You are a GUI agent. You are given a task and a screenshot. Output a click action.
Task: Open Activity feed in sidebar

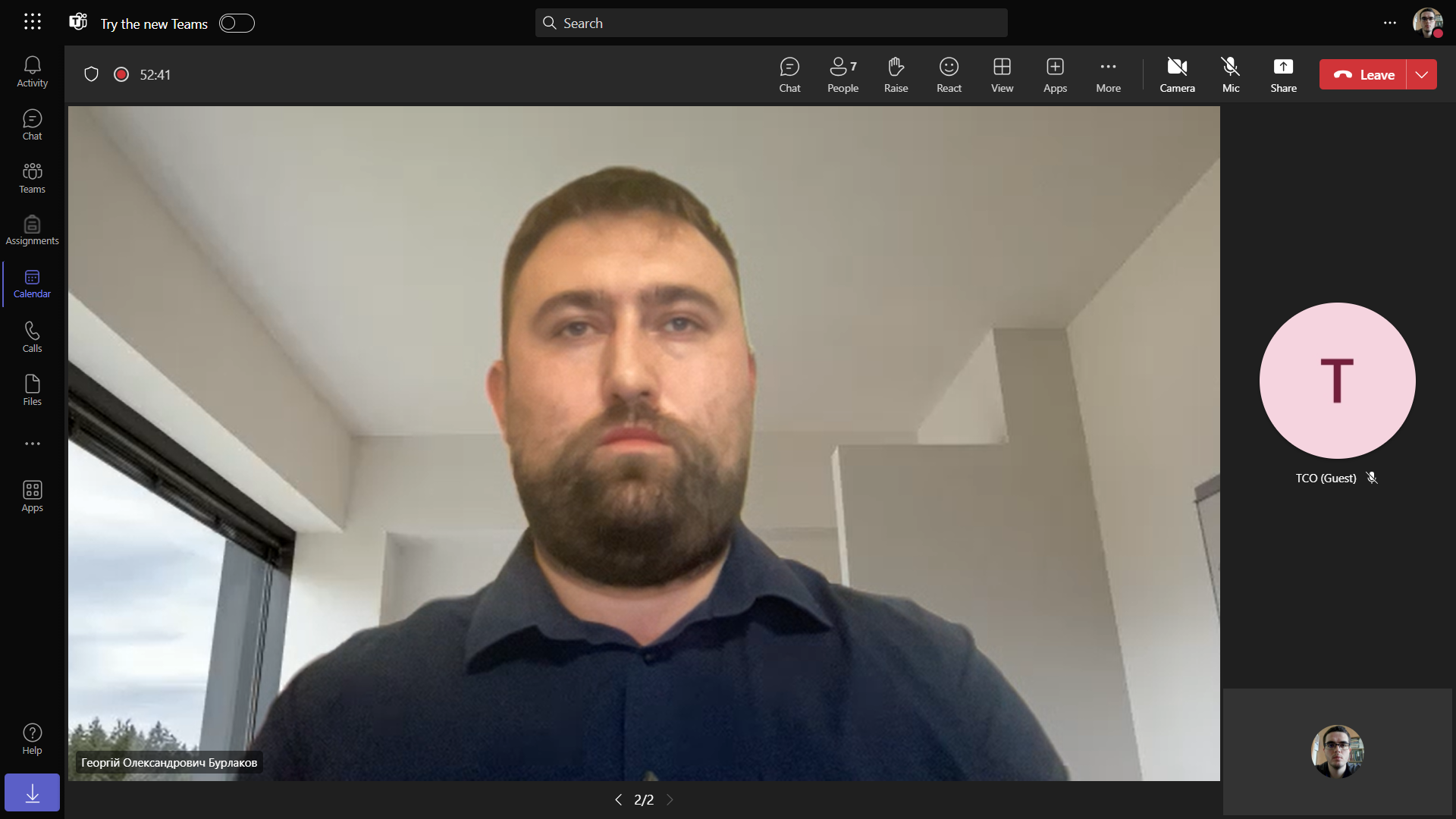[x=32, y=72]
